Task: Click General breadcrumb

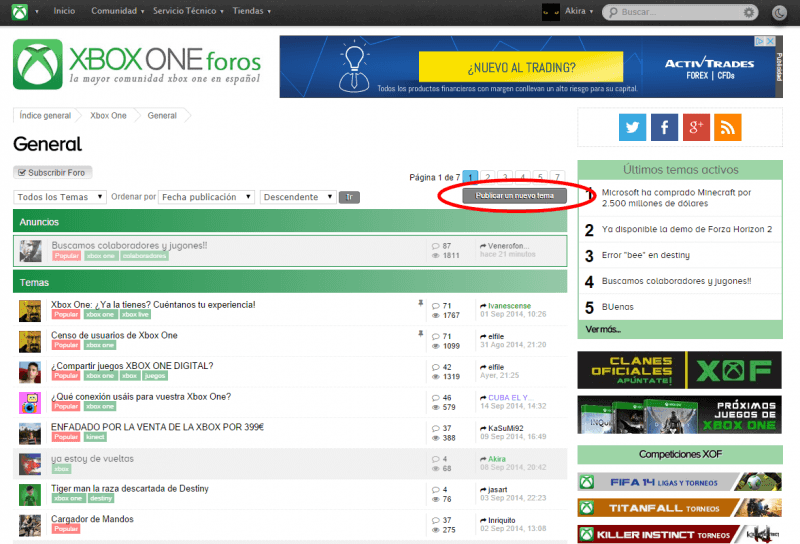Action: click(162, 115)
